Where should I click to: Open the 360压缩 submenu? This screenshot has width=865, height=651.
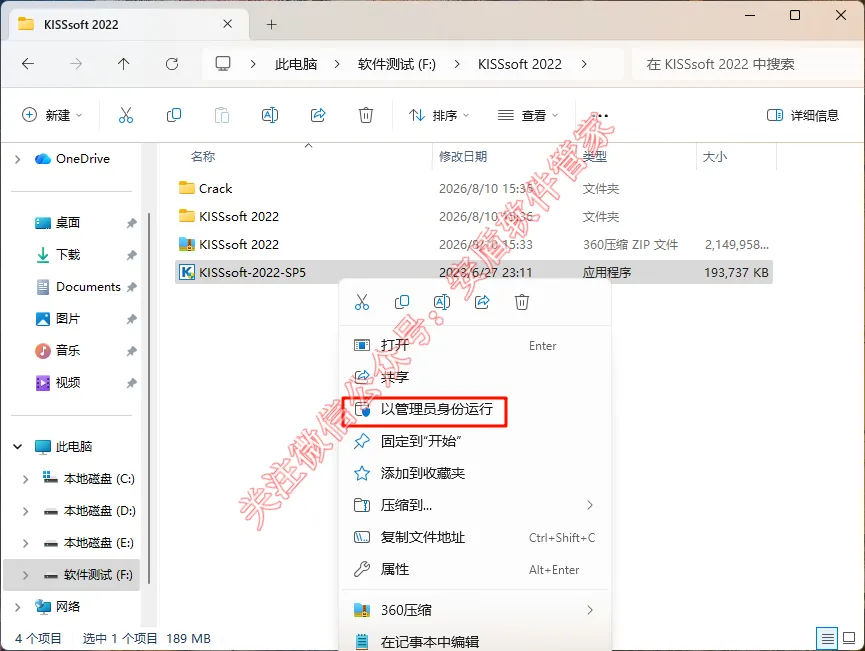[x=476, y=610]
